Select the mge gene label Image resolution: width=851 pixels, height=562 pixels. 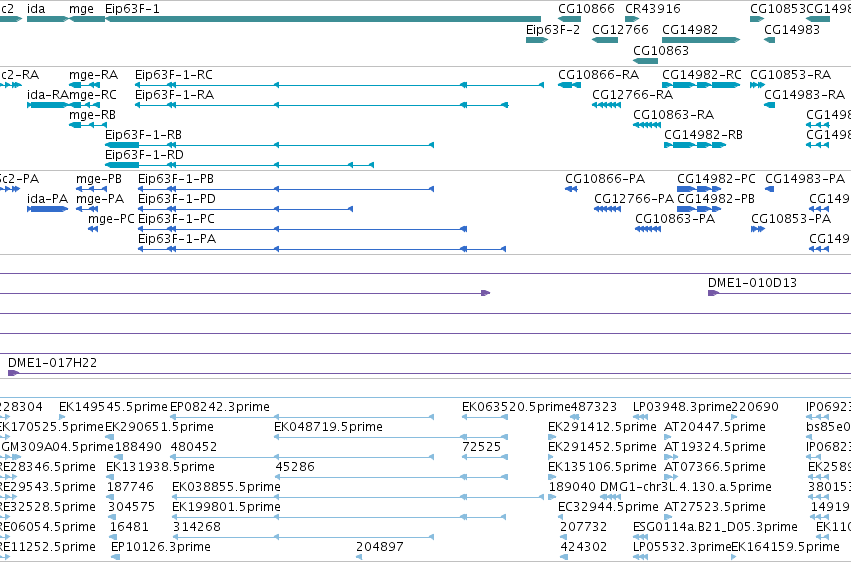81,9
